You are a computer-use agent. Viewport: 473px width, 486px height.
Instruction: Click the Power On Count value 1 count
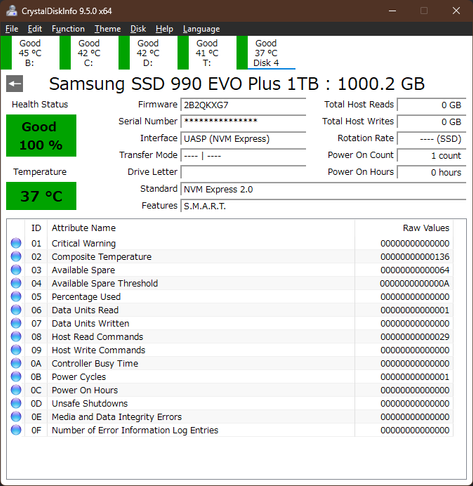coord(432,155)
